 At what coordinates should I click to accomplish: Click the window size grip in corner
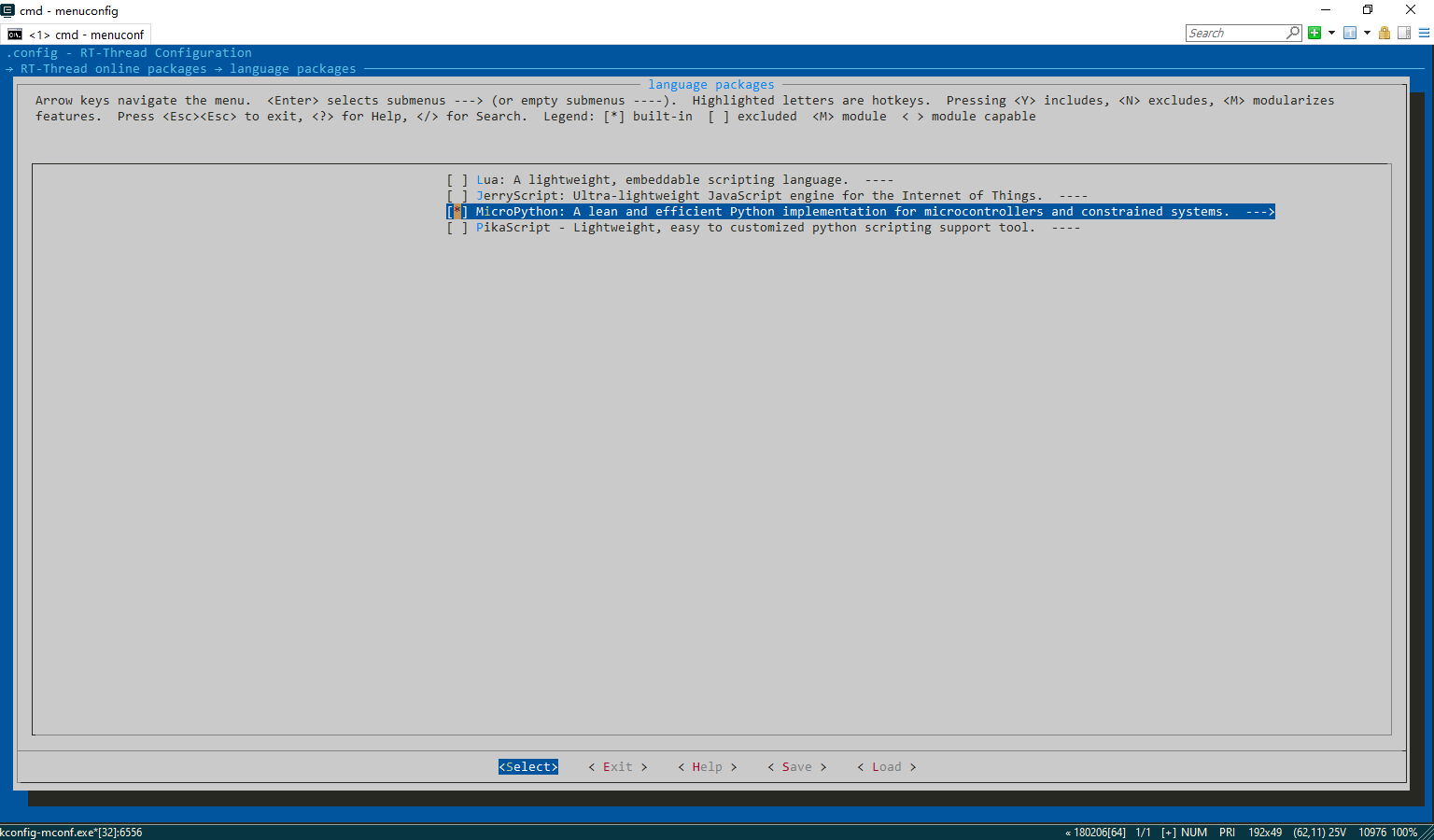tap(1427, 833)
